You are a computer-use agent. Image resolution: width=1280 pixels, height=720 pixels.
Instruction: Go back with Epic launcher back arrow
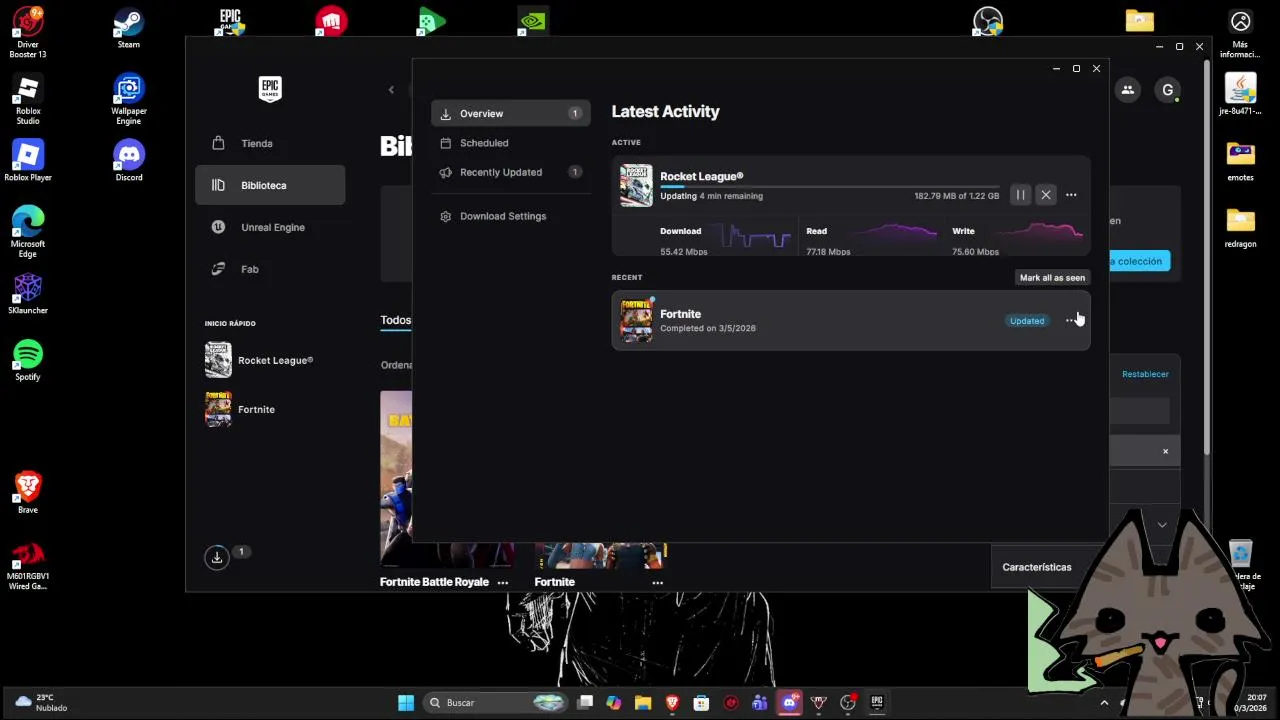tap(391, 90)
